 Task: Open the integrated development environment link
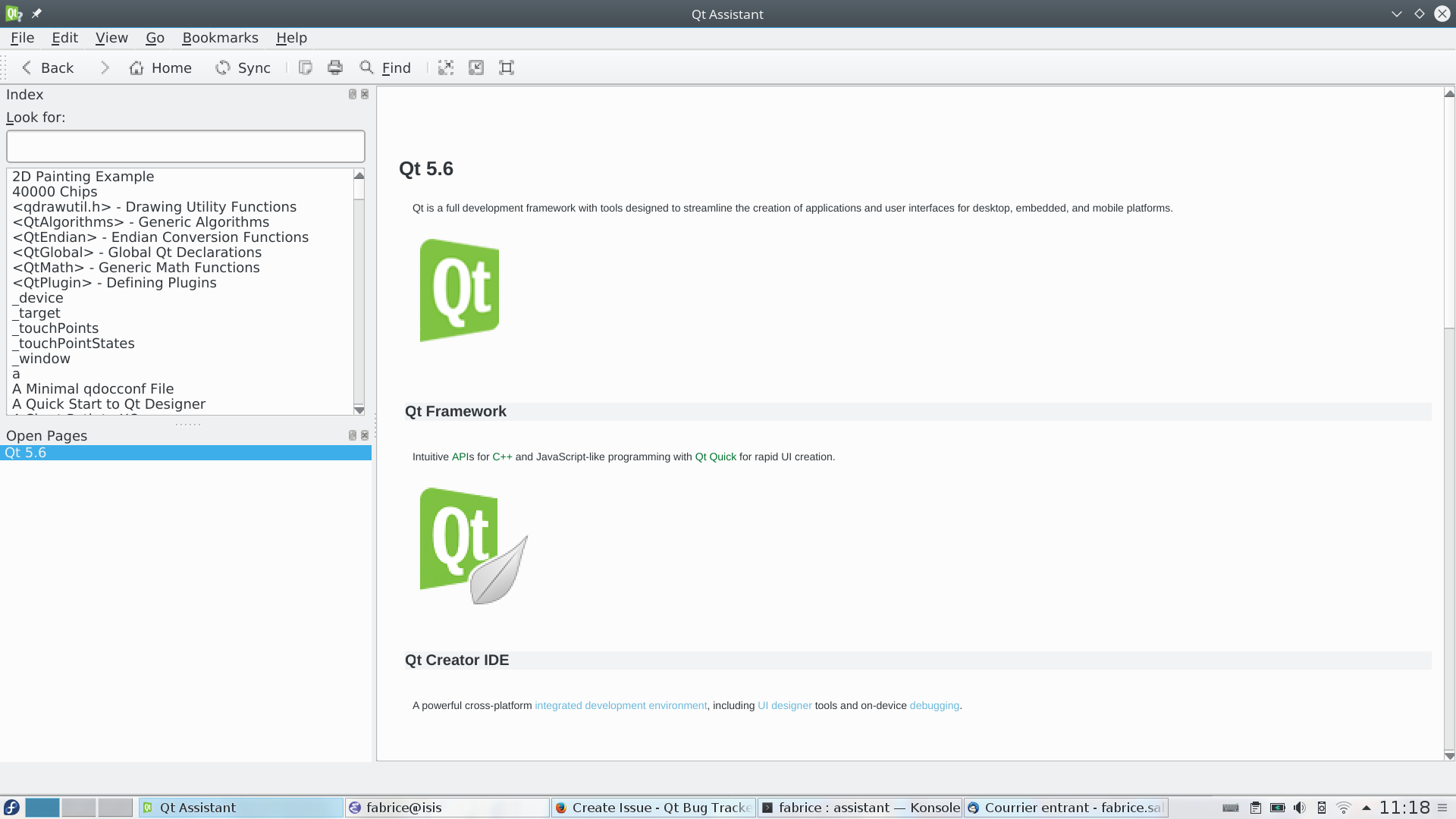620,705
